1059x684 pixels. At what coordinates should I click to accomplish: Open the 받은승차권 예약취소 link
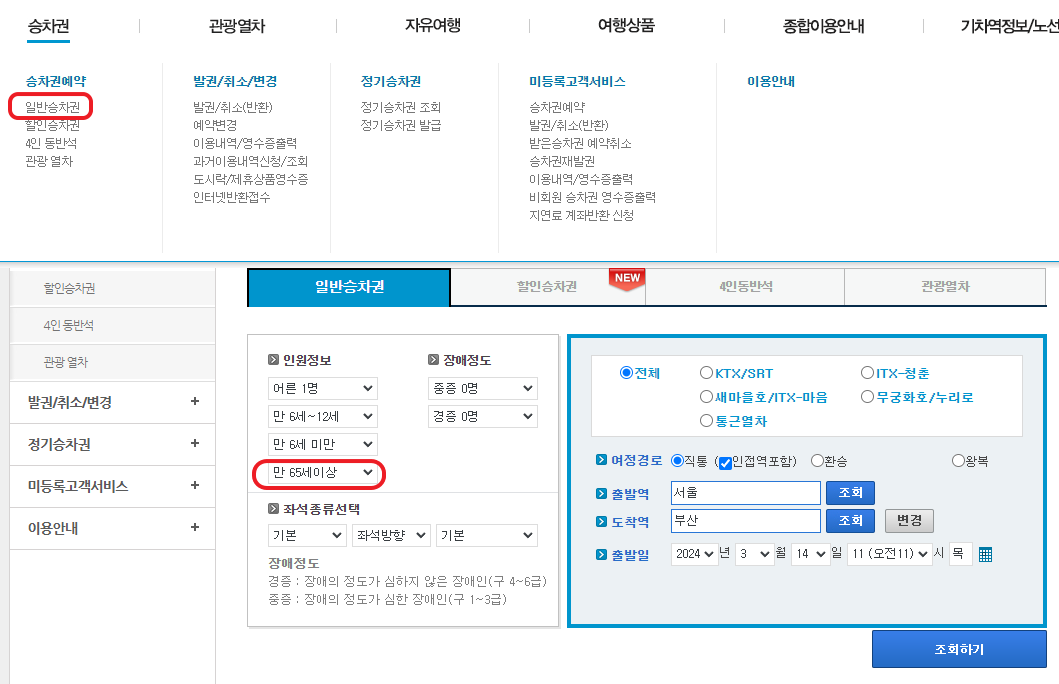580,143
